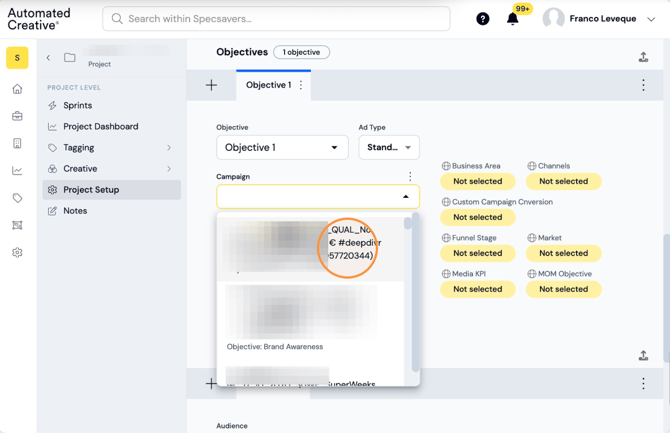Click the Custom Campaign Cnversion globe icon
Image resolution: width=670 pixels, height=434 pixels.
[446, 202]
